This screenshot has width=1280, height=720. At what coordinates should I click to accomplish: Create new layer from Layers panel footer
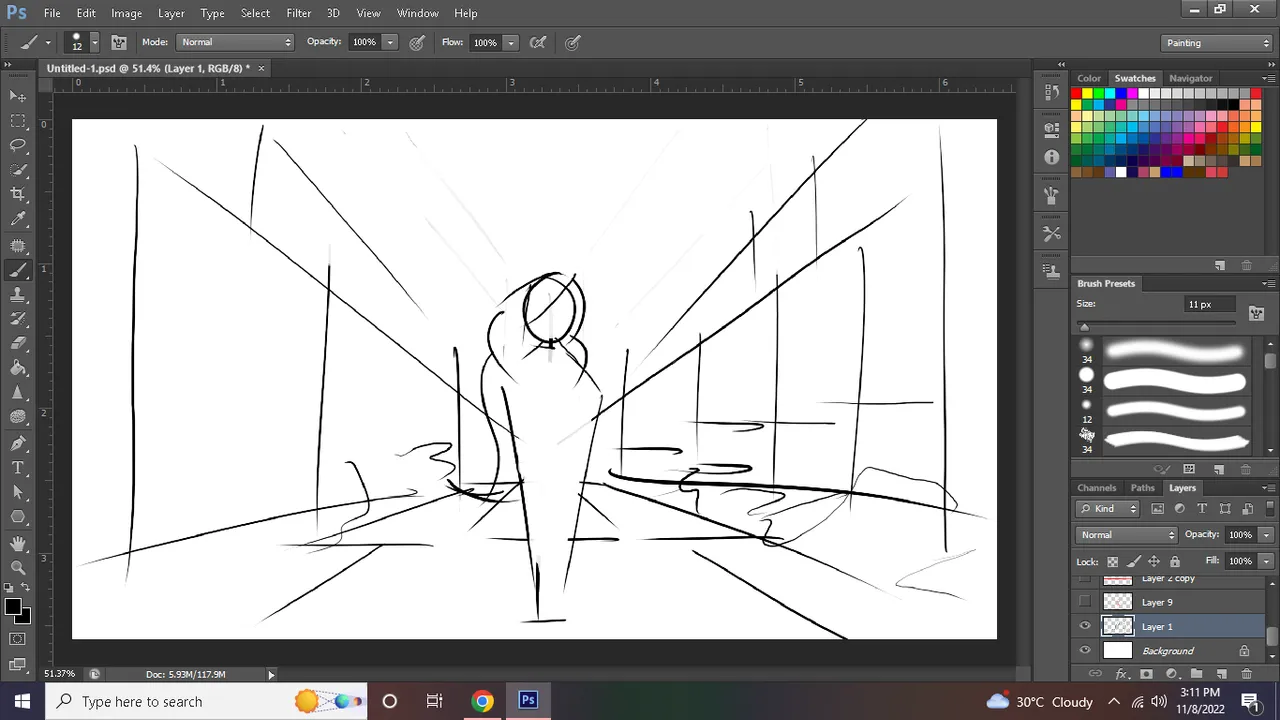[1221, 674]
